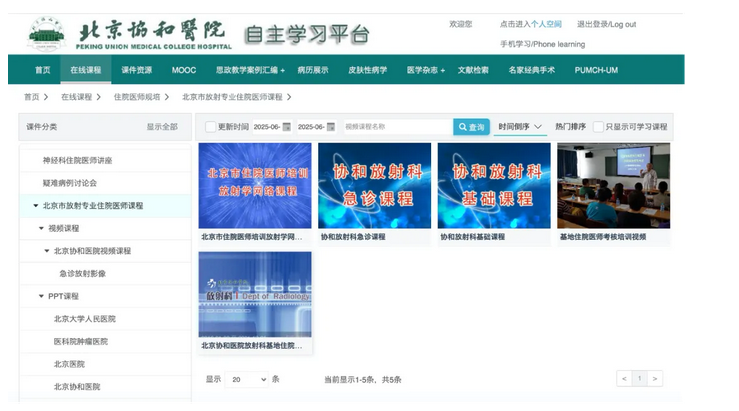Sort by 热门排序

570,127
